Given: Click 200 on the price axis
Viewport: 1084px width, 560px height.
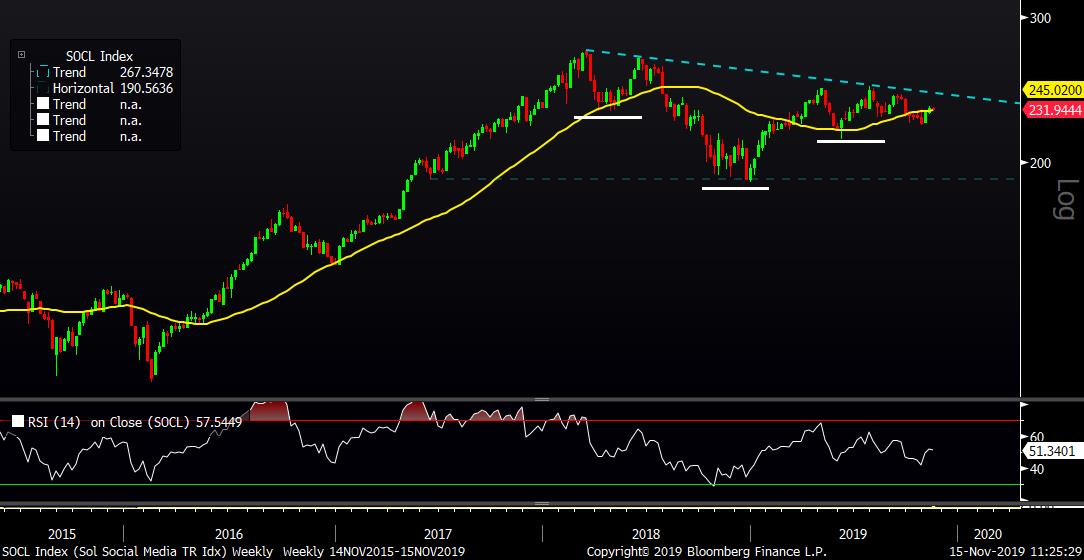Looking at the screenshot, I should click(1040, 163).
